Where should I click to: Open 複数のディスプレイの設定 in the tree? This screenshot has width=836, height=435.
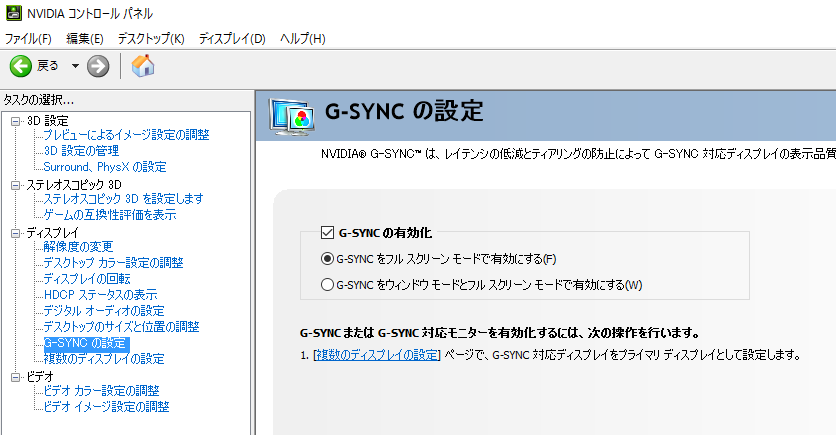click(104, 359)
